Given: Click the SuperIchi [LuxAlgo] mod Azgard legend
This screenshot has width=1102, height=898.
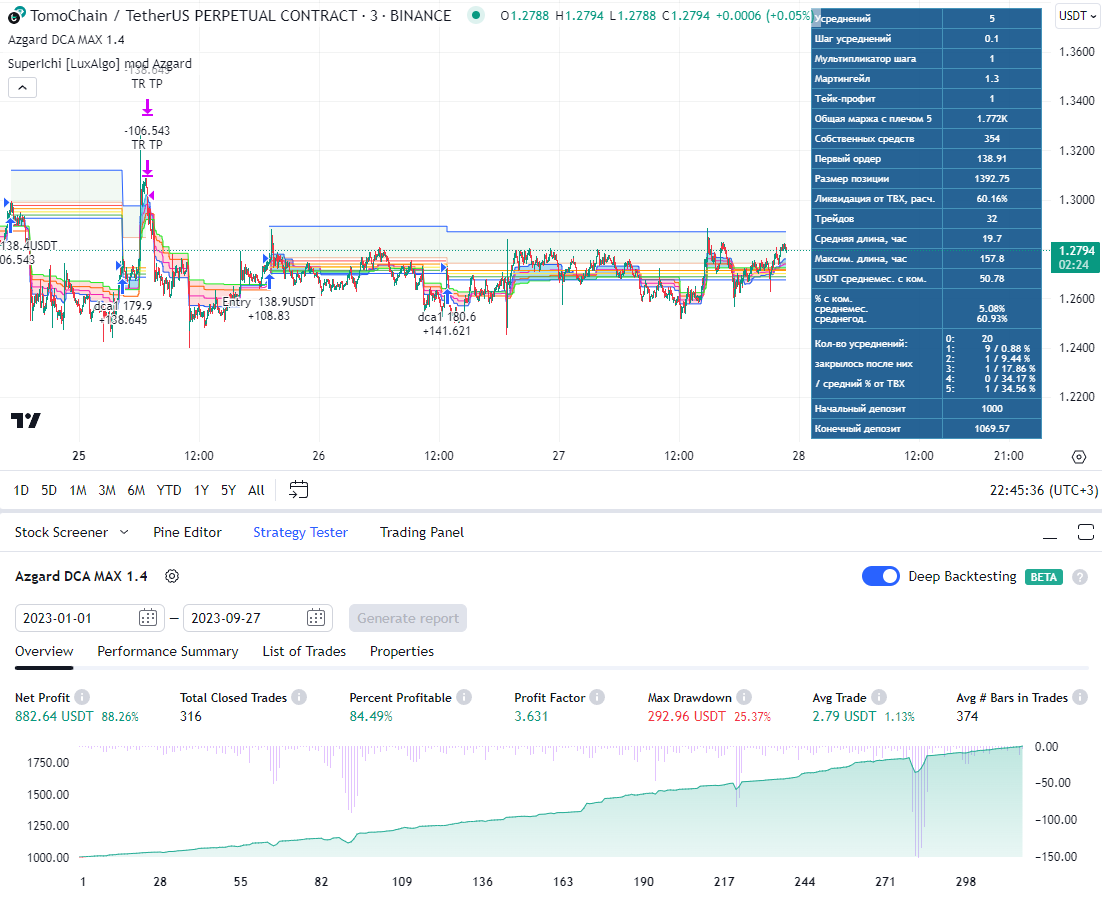Looking at the screenshot, I should point(99,63).
